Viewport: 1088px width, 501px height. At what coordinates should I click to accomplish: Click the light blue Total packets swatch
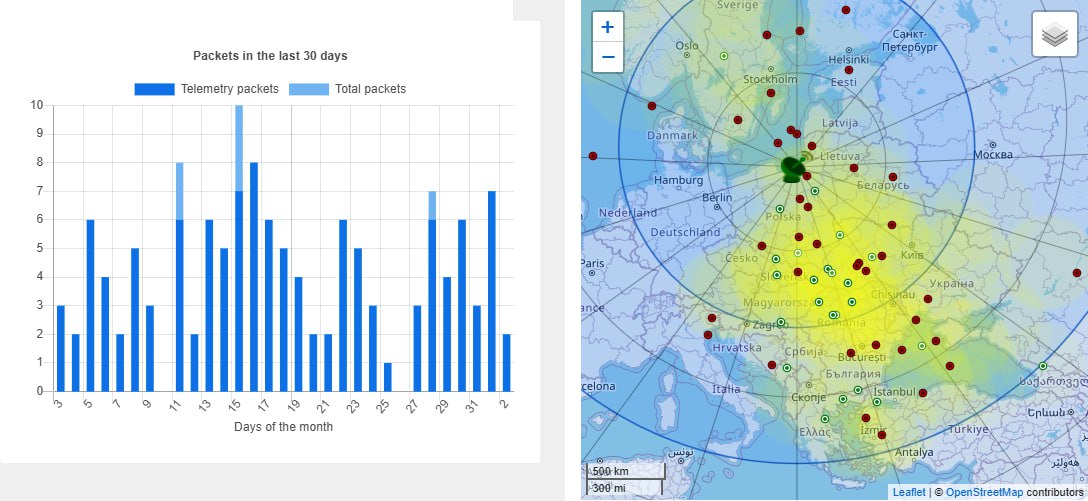point(308,89)
